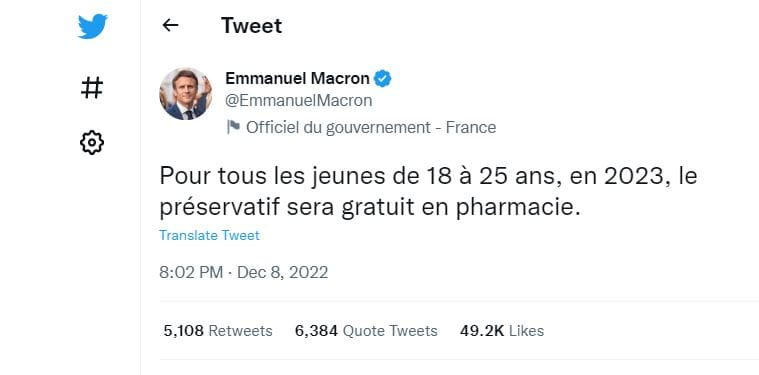Click the Emmanuel Macron display name
Viewport: 759px width, 375px height.
pos(297,78)
